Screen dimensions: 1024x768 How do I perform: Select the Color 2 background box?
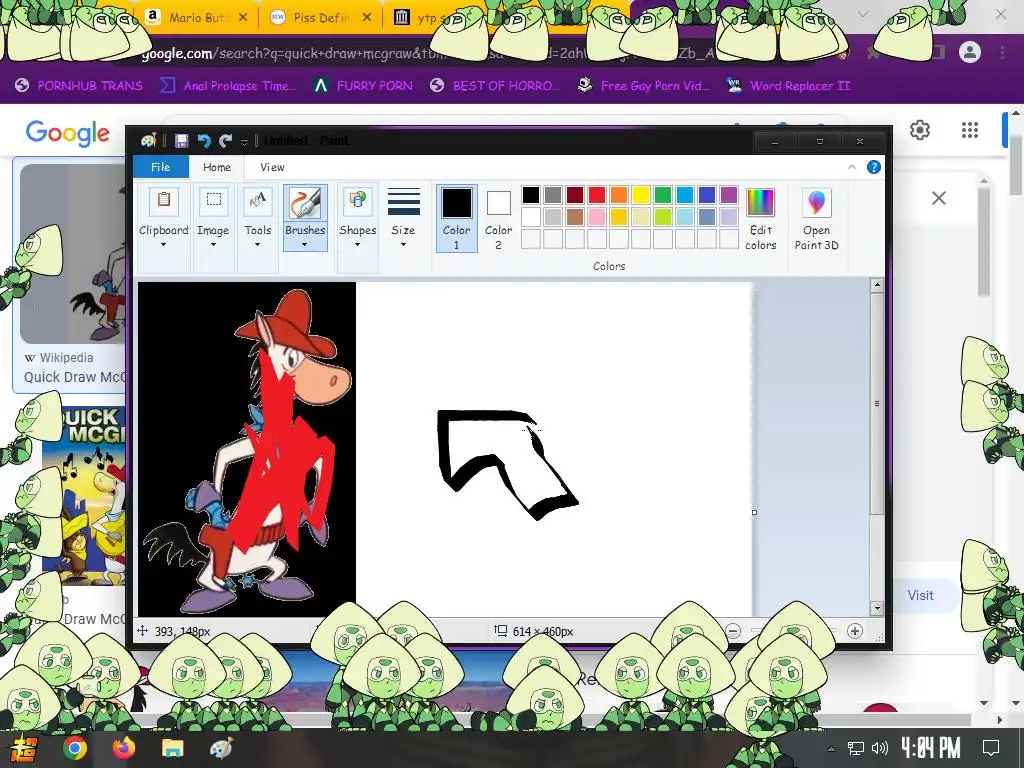coord(498,218)
